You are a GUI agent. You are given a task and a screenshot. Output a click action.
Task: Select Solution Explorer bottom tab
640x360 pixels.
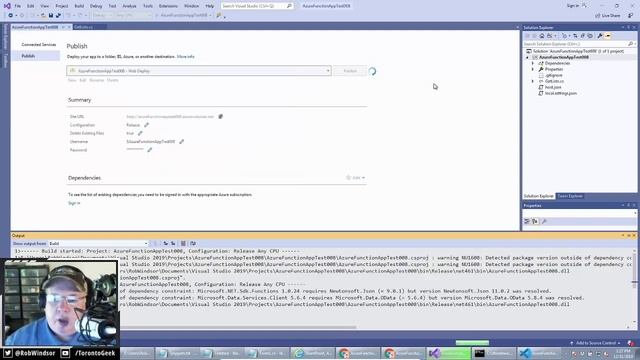pos(538,196)
